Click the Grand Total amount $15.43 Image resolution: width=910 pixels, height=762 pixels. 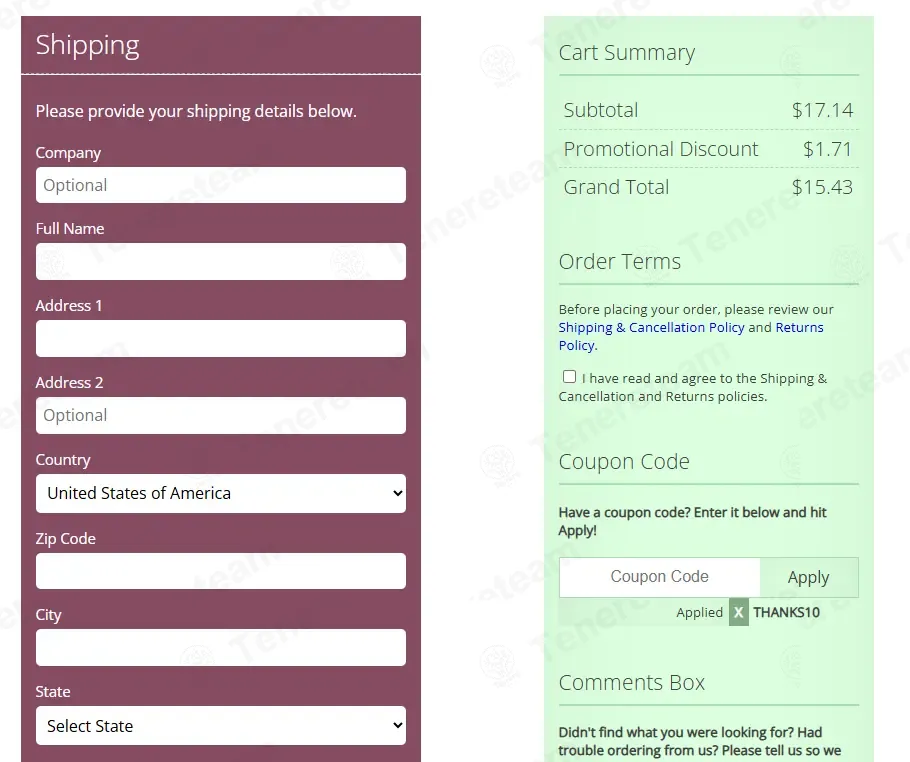point(822,187)
